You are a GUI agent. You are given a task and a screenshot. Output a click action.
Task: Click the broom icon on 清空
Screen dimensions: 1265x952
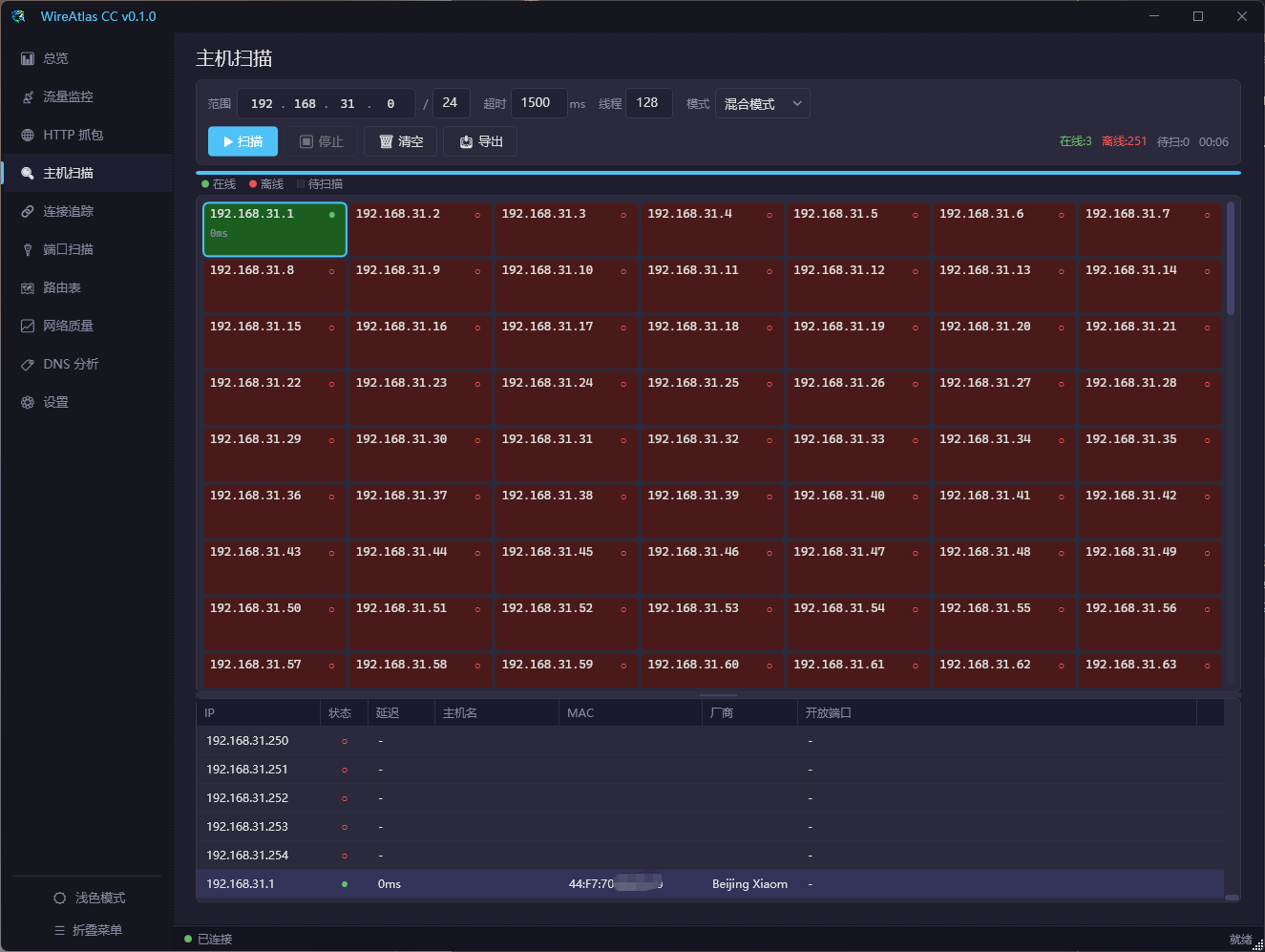click(x=387, y=141)
